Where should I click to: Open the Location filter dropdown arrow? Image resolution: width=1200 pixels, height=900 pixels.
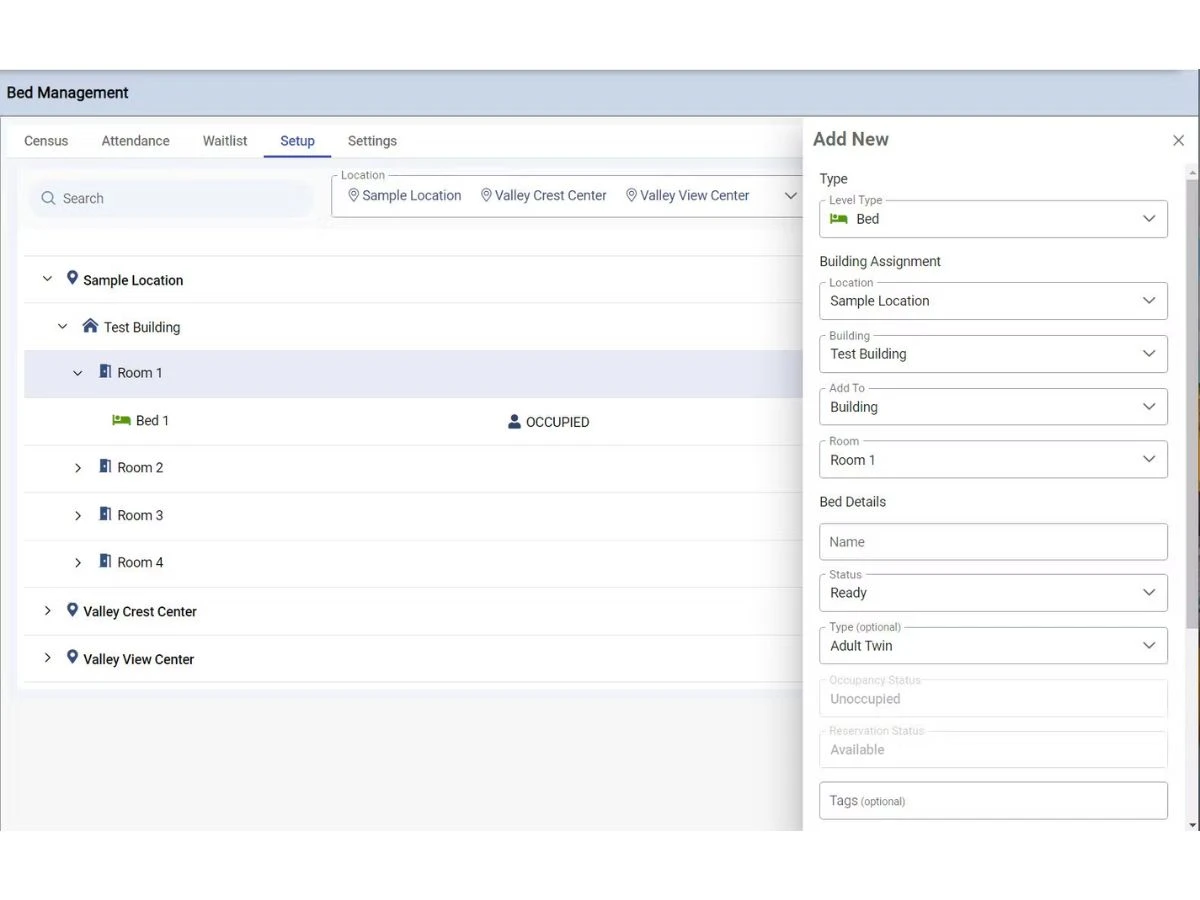click(x=790, y=196)
